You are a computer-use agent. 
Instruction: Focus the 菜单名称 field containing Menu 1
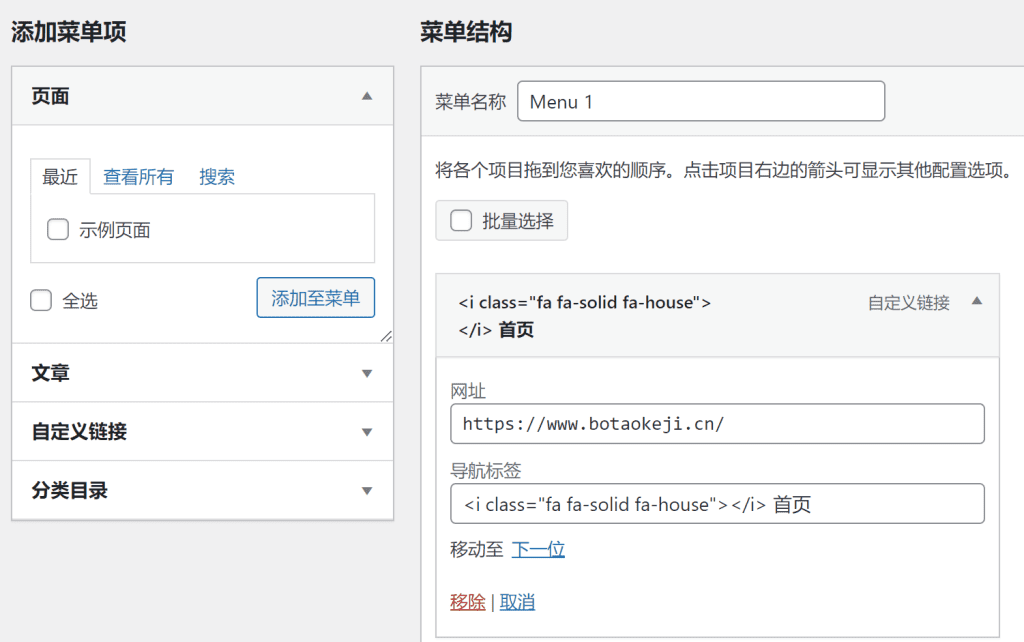[x=700, y=102]
